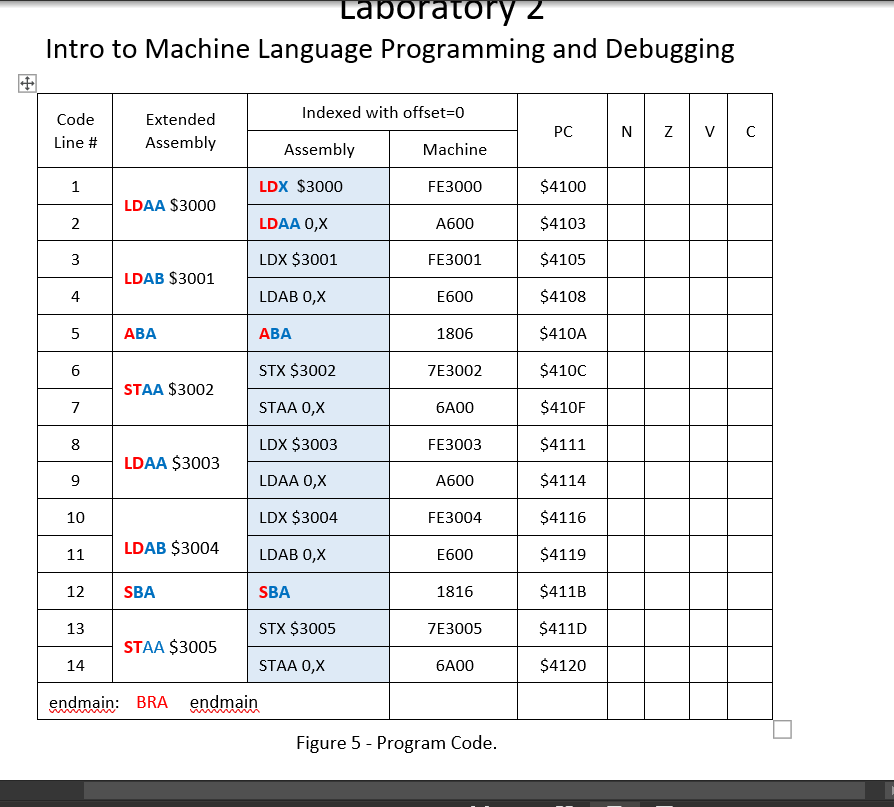The height and width of the screenshot is (807, 894).
Task: Click extended assembly 'STAA $3005'
Action: (170, 647)
